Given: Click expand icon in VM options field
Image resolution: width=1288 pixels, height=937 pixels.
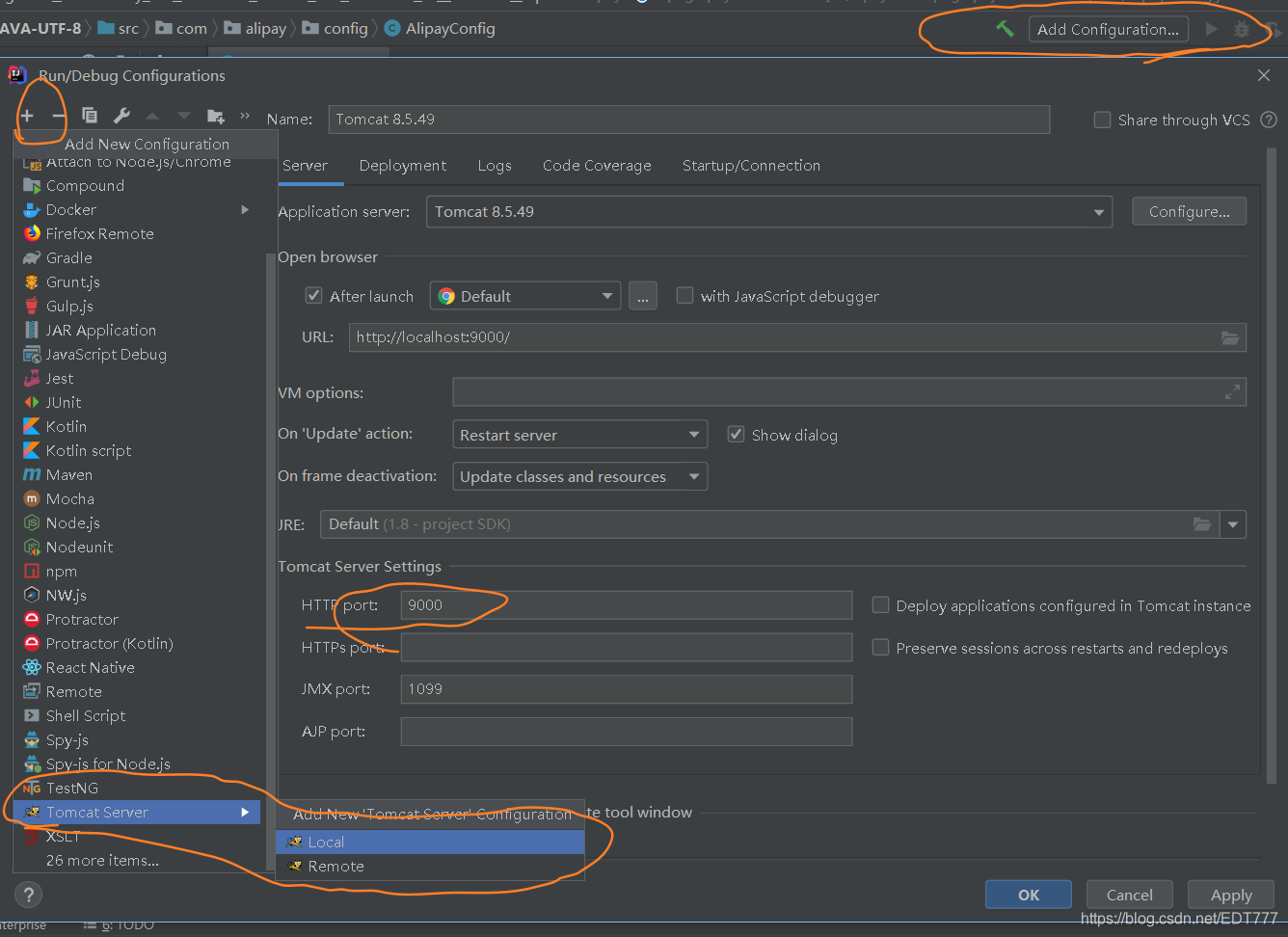Looking at the screenshot, I should coord(1232,392).
